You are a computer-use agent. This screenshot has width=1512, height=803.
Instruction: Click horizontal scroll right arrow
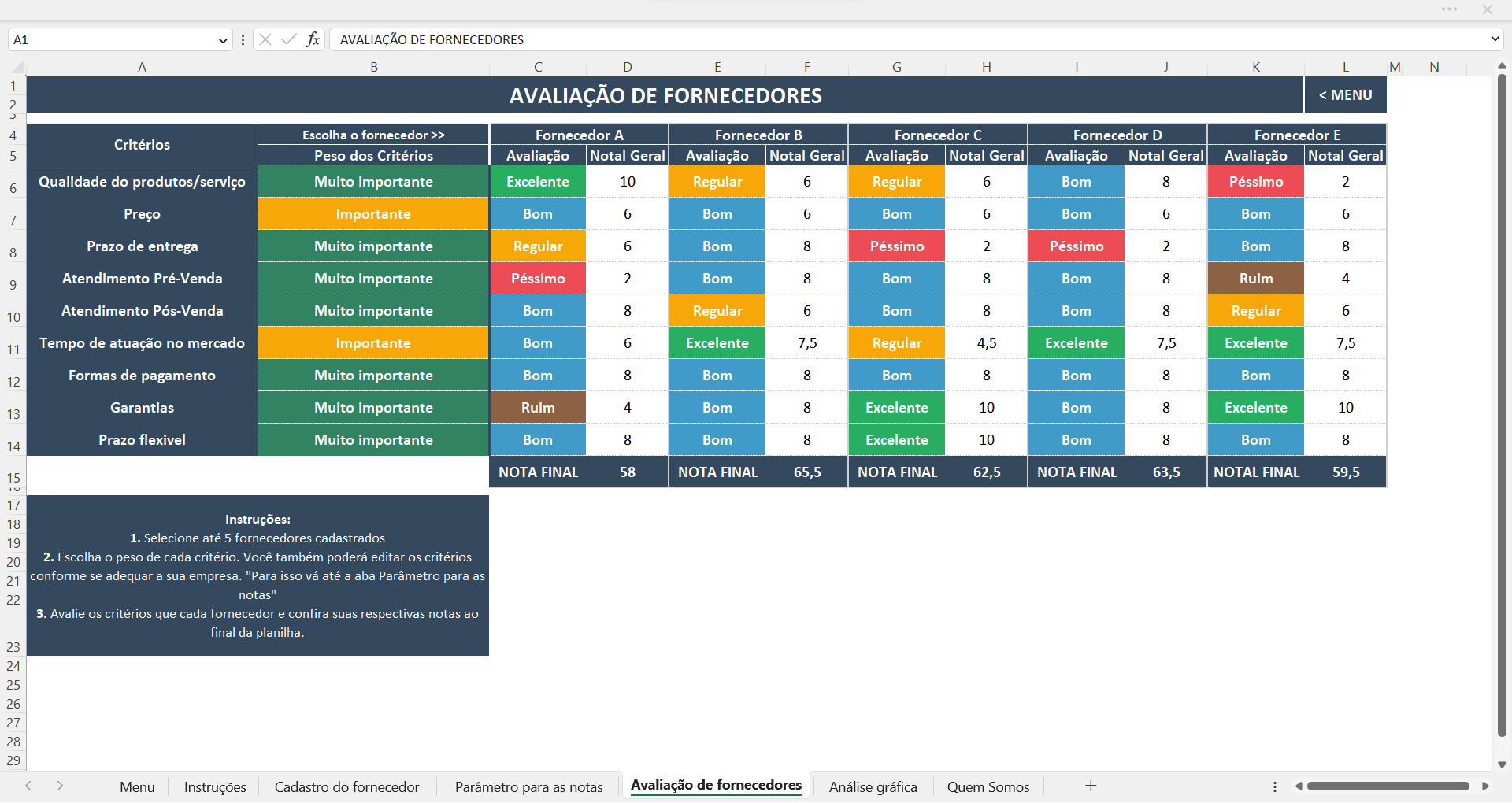(1485, 786)
